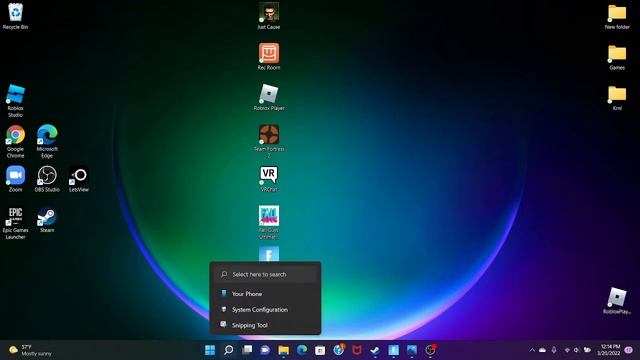The width and height of the screenshot is (640, 360).
Task: Select the Rec Room desktop icon
Action: 269,57
